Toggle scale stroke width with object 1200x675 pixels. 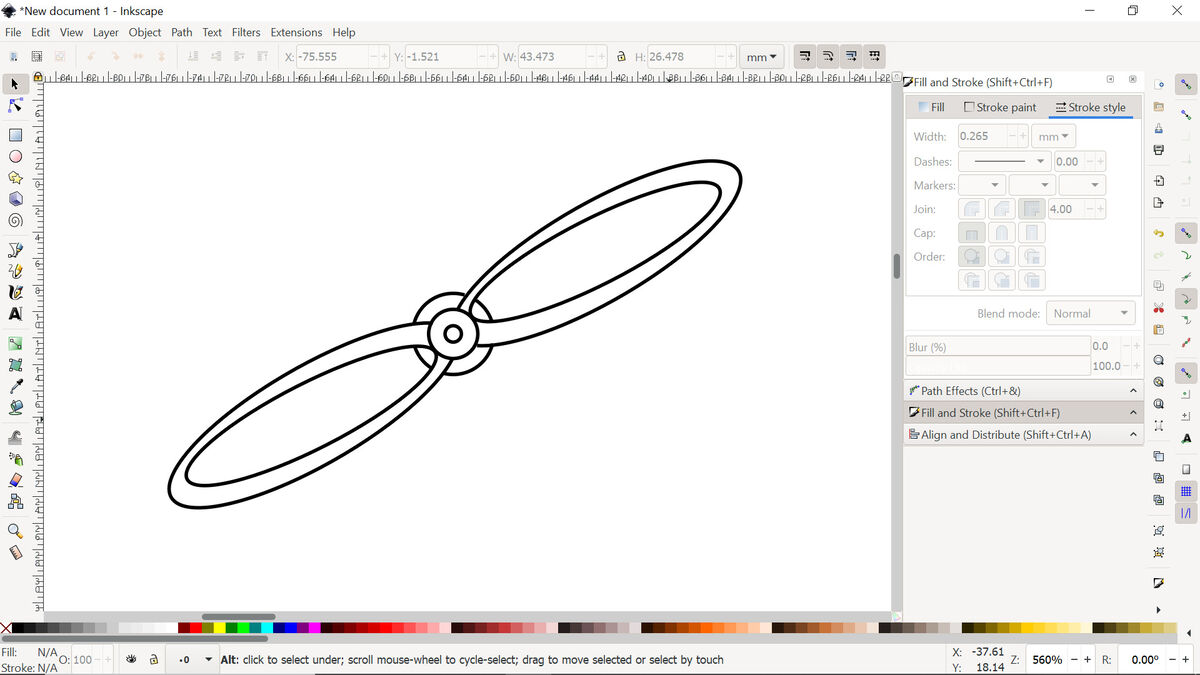tap(804, 57)
